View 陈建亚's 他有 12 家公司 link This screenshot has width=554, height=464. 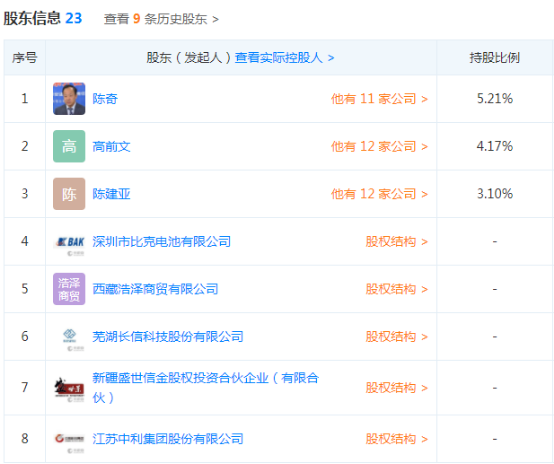tap(379, 194)
